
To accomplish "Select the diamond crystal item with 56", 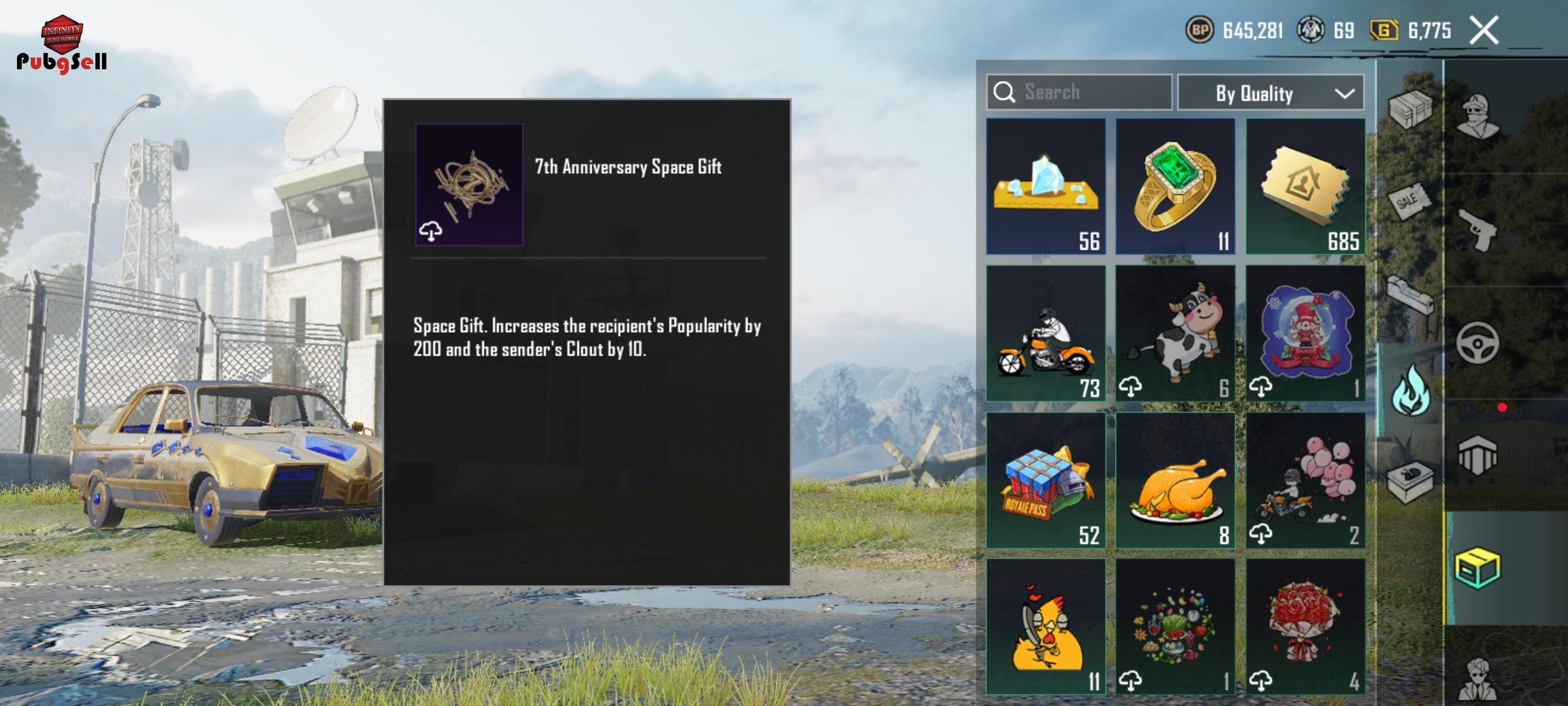I will point(1045,186).
